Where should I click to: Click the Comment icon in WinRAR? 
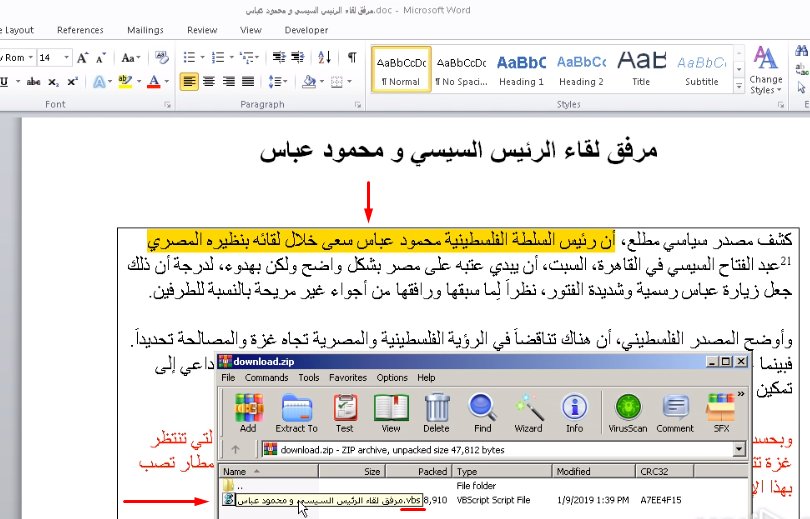click(x=675, y=413)
